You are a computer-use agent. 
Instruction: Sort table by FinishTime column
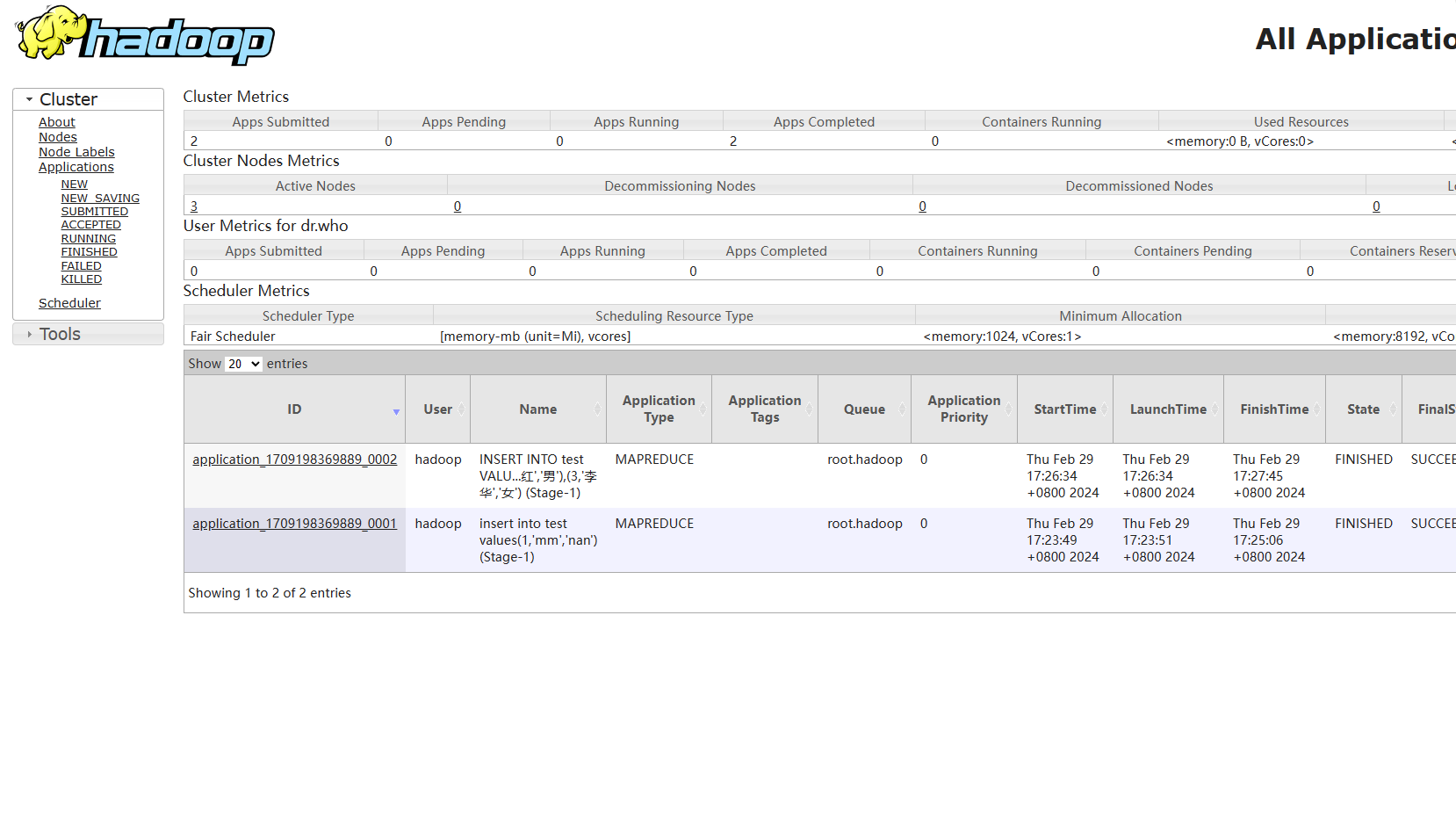pos(1273,409)
